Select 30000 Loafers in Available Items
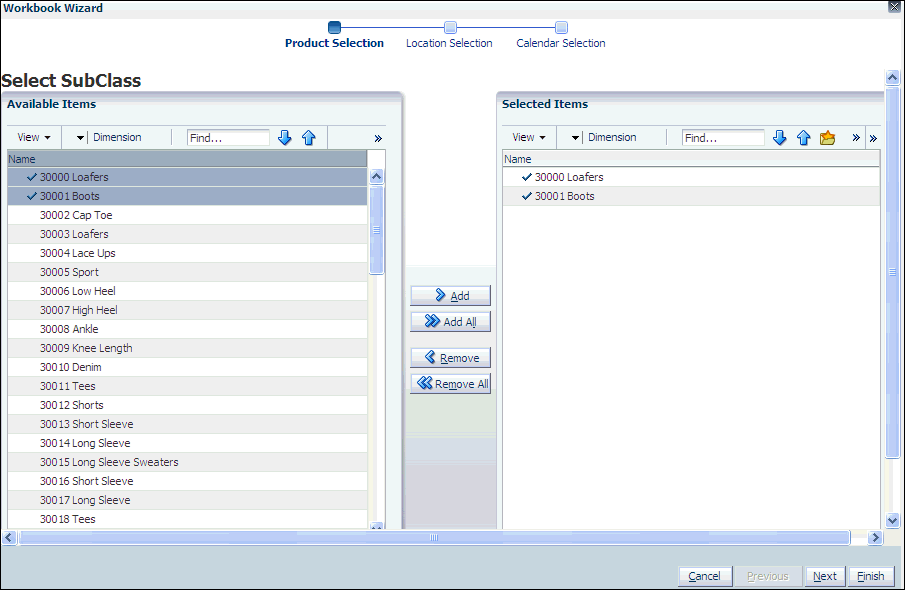Viewport: 905px width, 590px height. click(187, 177)
